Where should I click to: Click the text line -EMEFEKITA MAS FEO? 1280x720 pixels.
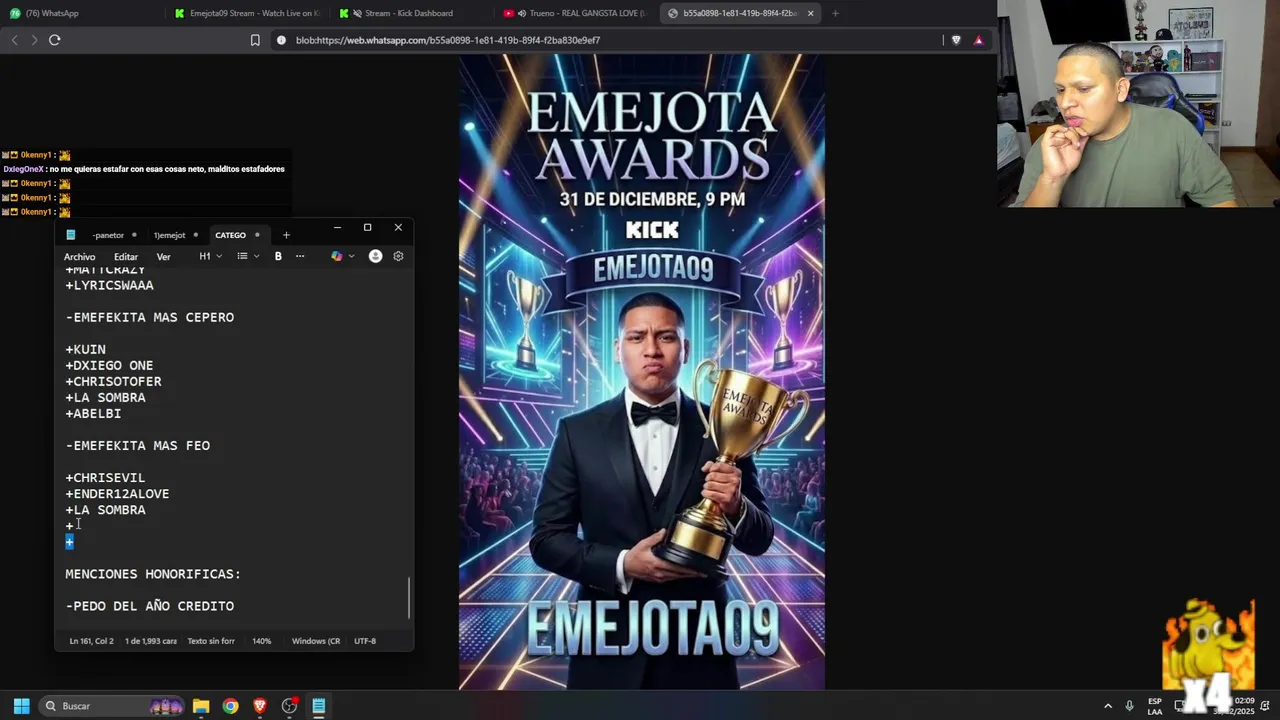[x=138, y=445]
